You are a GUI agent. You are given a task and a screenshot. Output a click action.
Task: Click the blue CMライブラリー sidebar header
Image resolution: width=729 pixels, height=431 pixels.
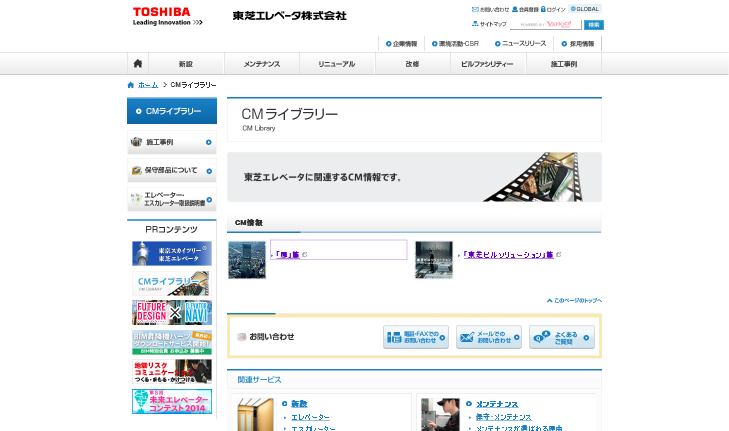172,111
